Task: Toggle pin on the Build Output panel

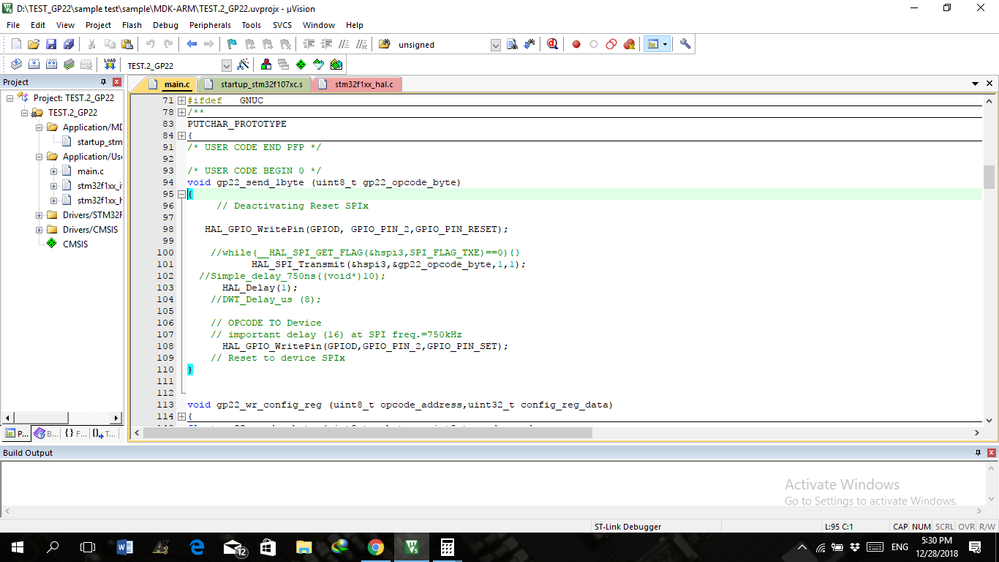Action: (x=978, y=453)
